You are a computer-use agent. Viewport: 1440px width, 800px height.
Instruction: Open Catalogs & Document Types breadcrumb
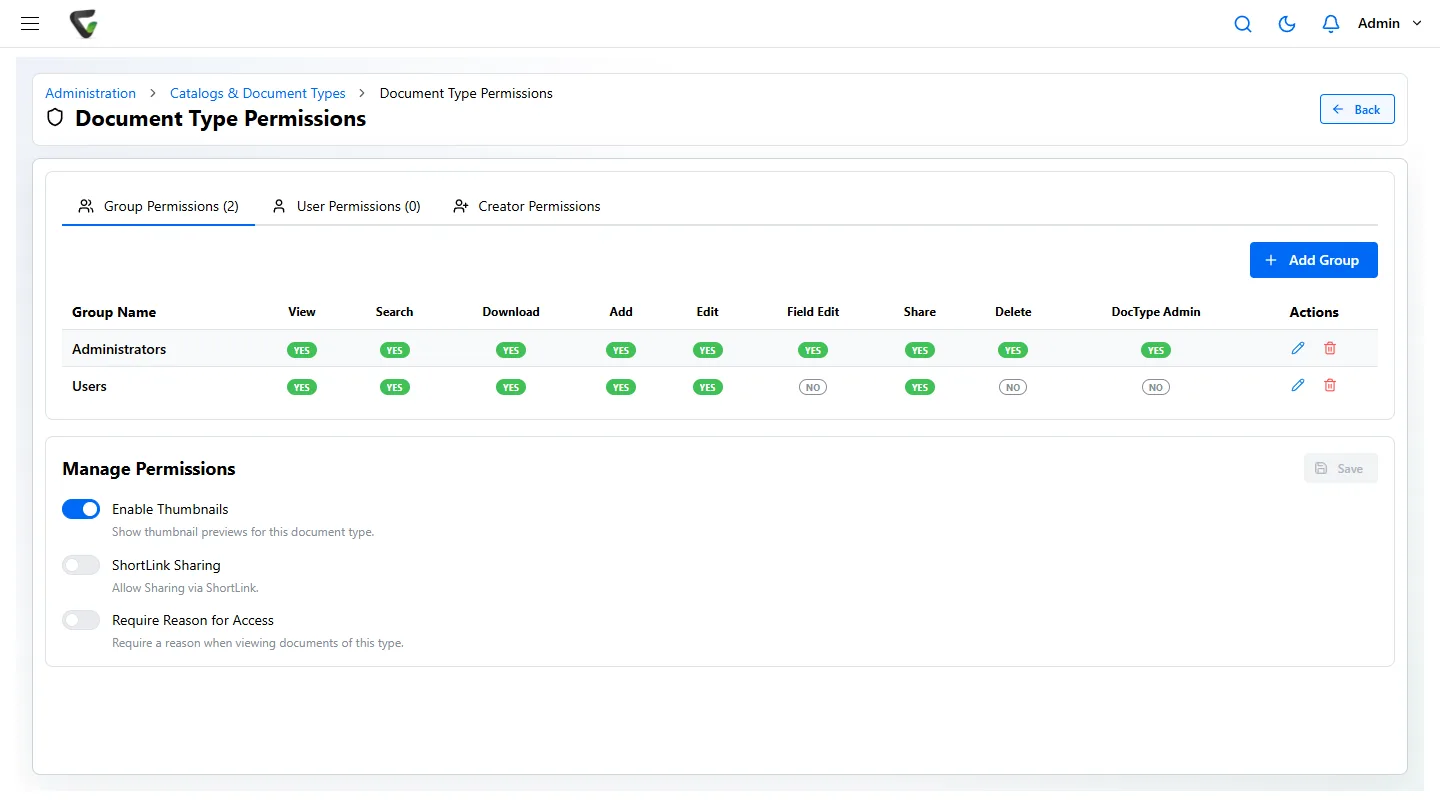[x=258, y=93]
